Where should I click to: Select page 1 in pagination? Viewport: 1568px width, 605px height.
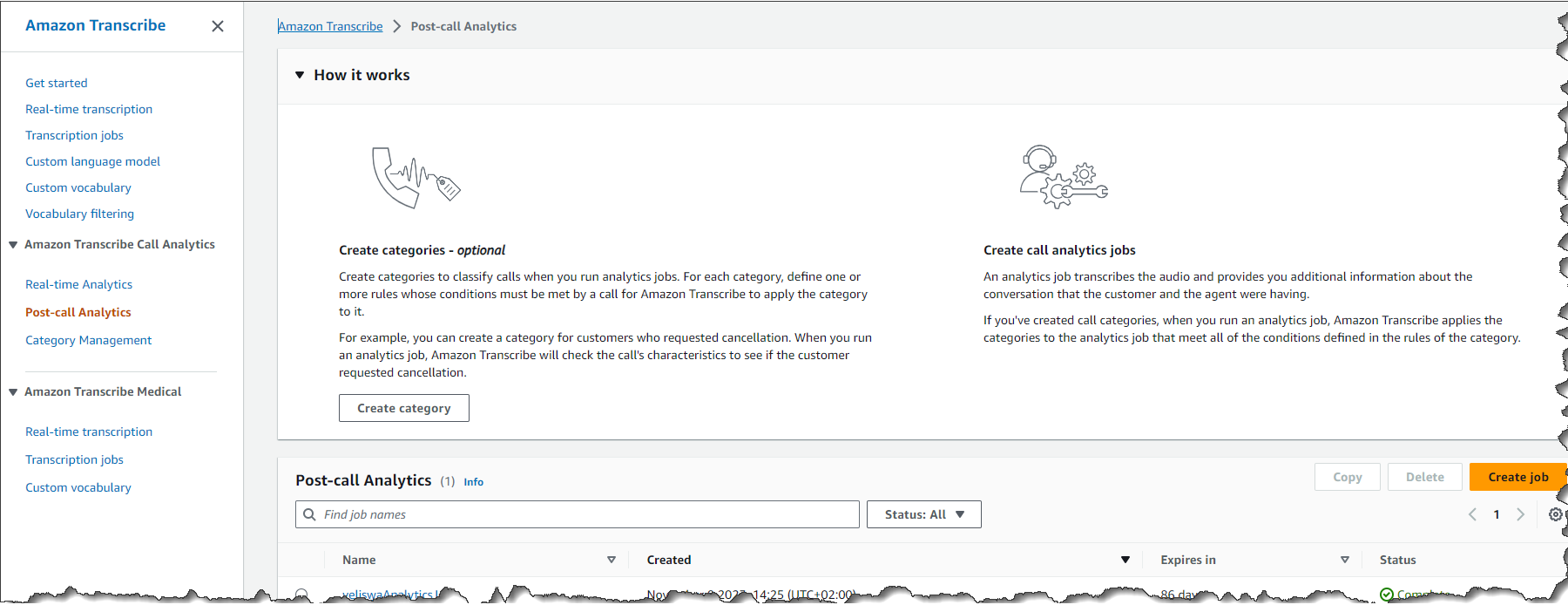(1497, 514)
